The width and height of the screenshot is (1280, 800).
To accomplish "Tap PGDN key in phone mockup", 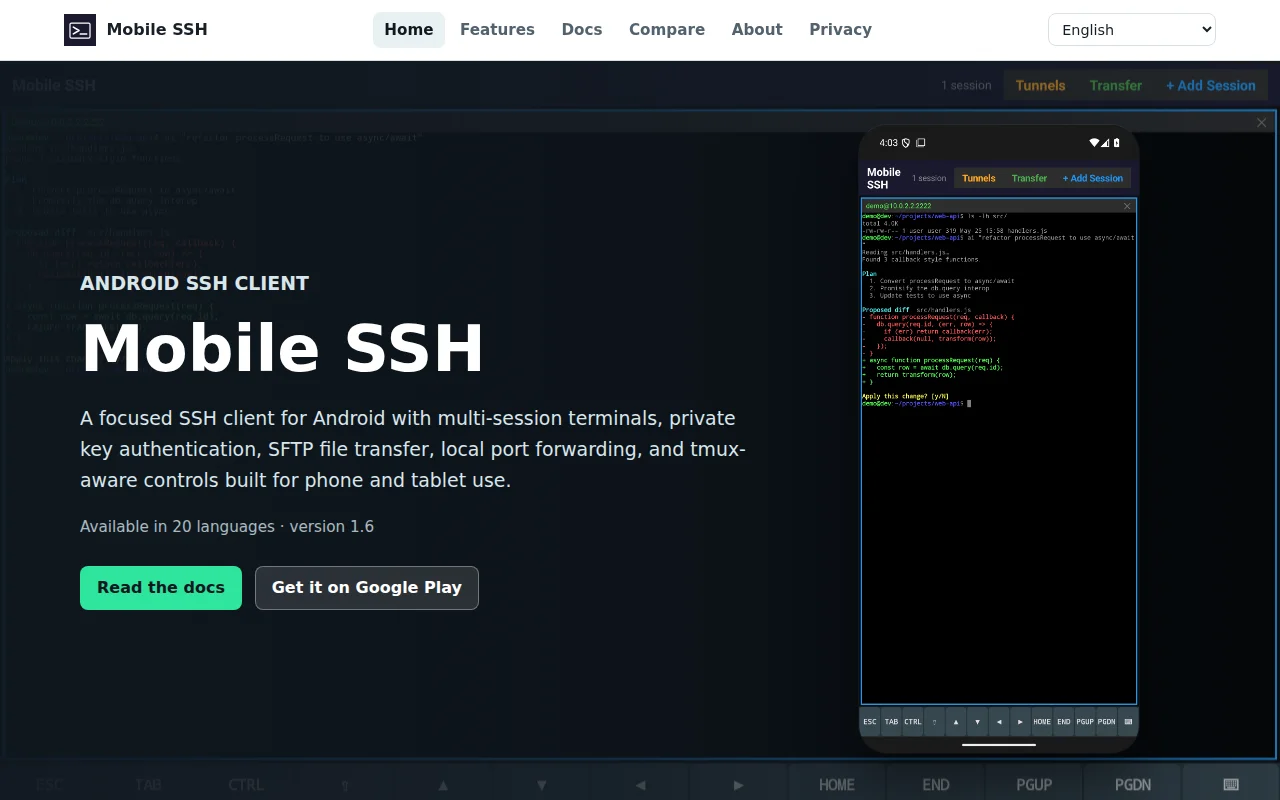I will coord(1106,722).
